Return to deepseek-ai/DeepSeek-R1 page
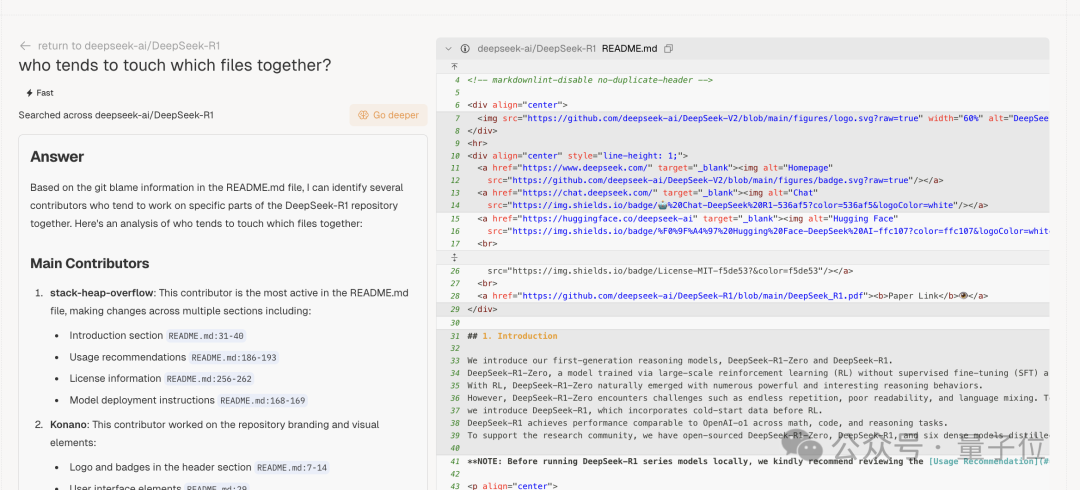The height and width of the screenshot is (490, 1080). (129, 46)
